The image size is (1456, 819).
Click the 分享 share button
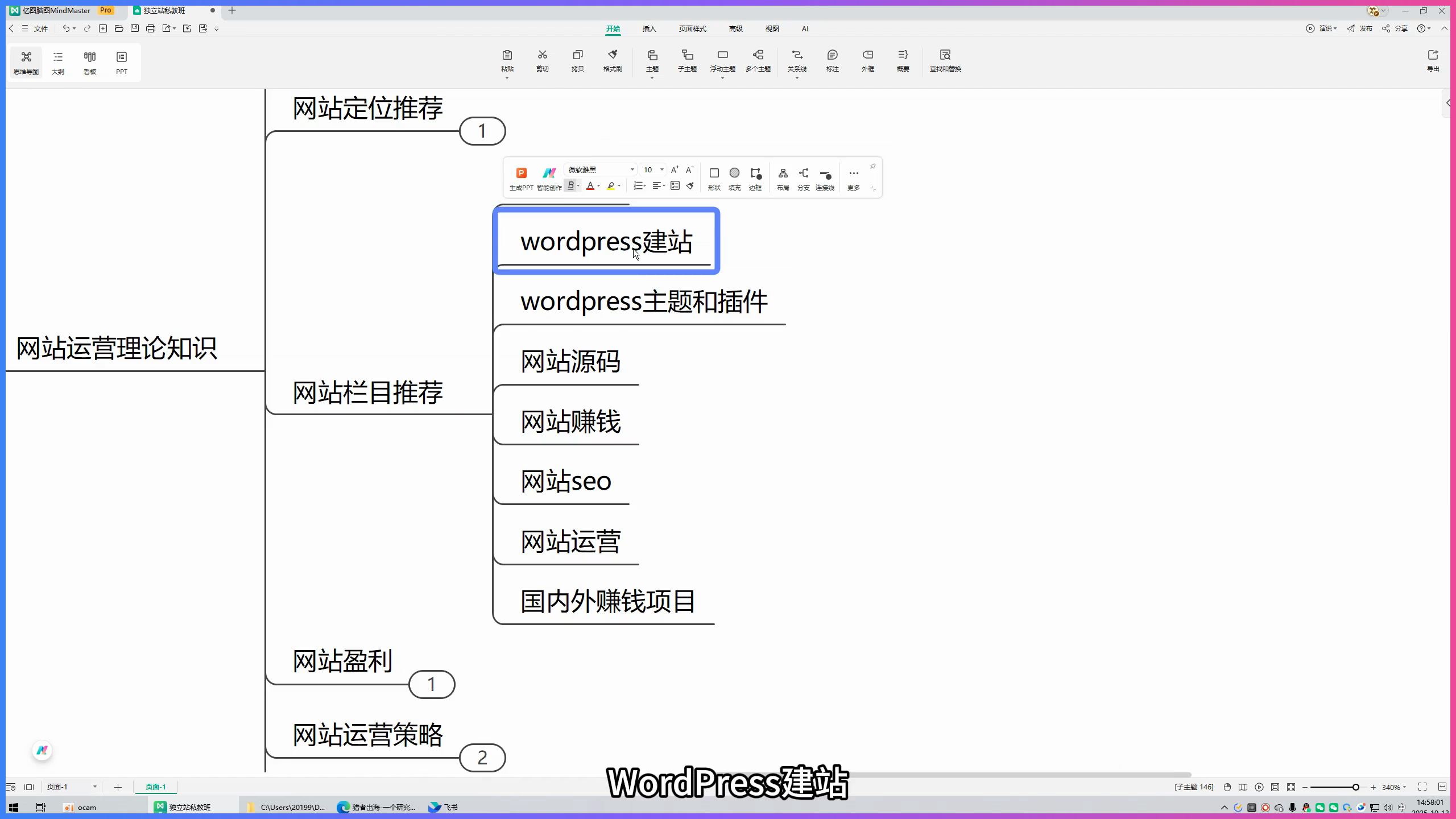pyautogui.click(x=1395, y=28)
